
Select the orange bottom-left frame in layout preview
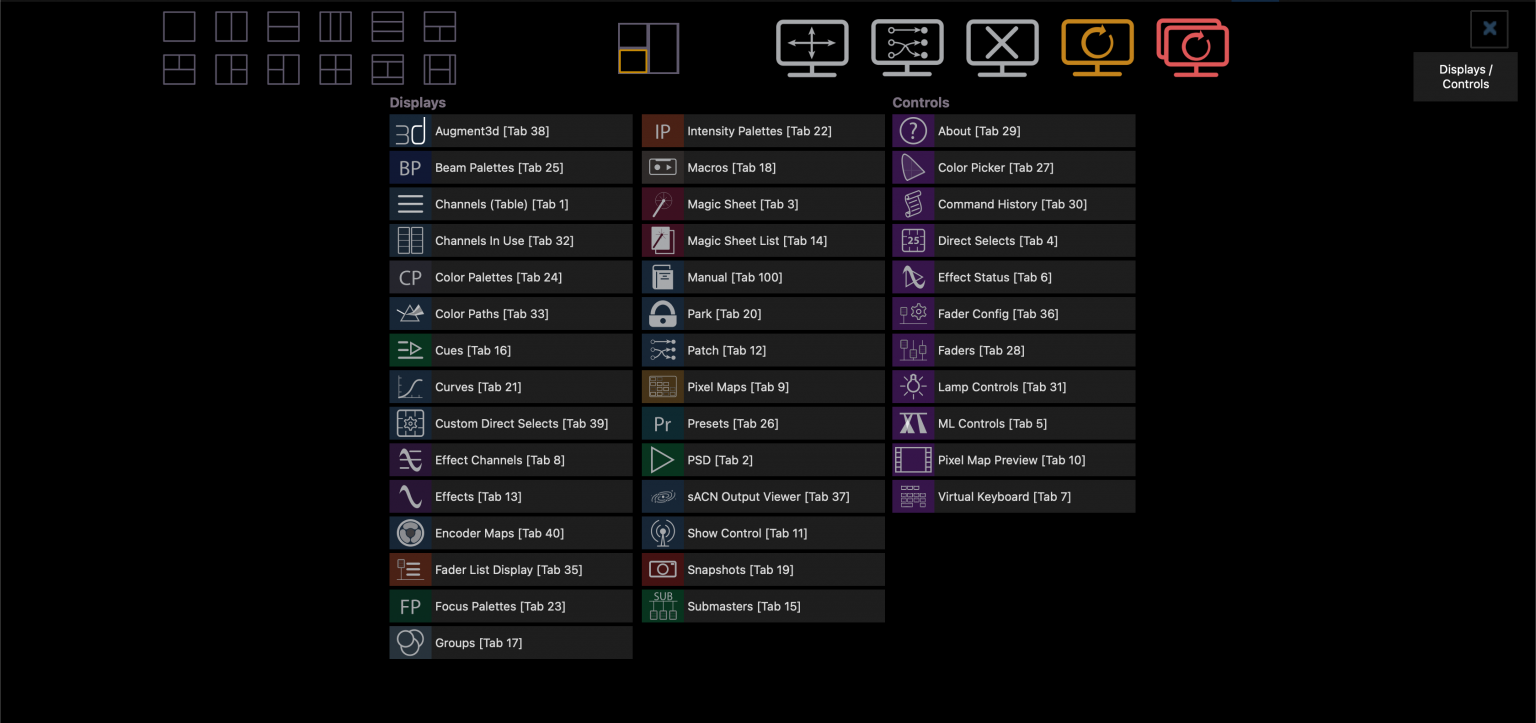point(633,61)
